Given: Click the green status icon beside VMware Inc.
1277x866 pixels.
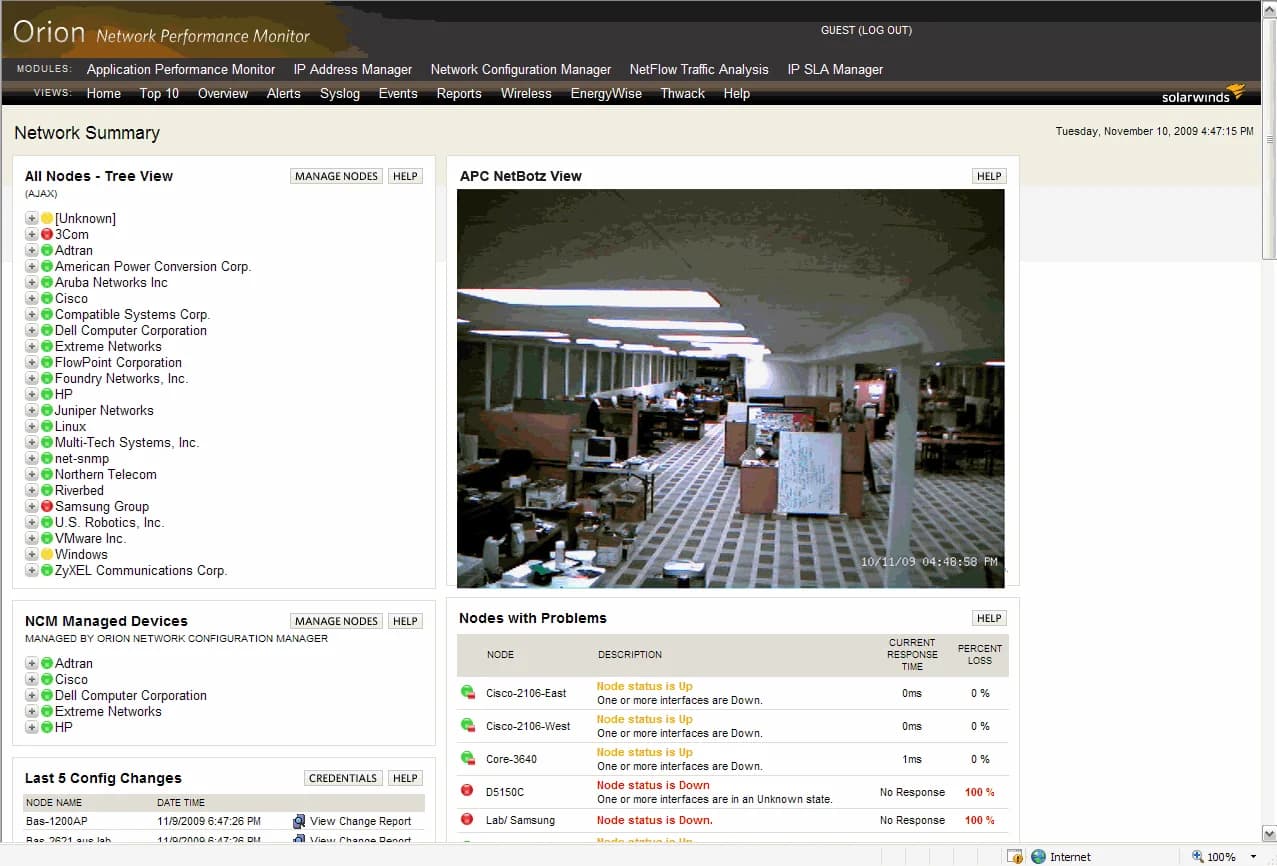Looking at the screenshot, I should 47,538.
